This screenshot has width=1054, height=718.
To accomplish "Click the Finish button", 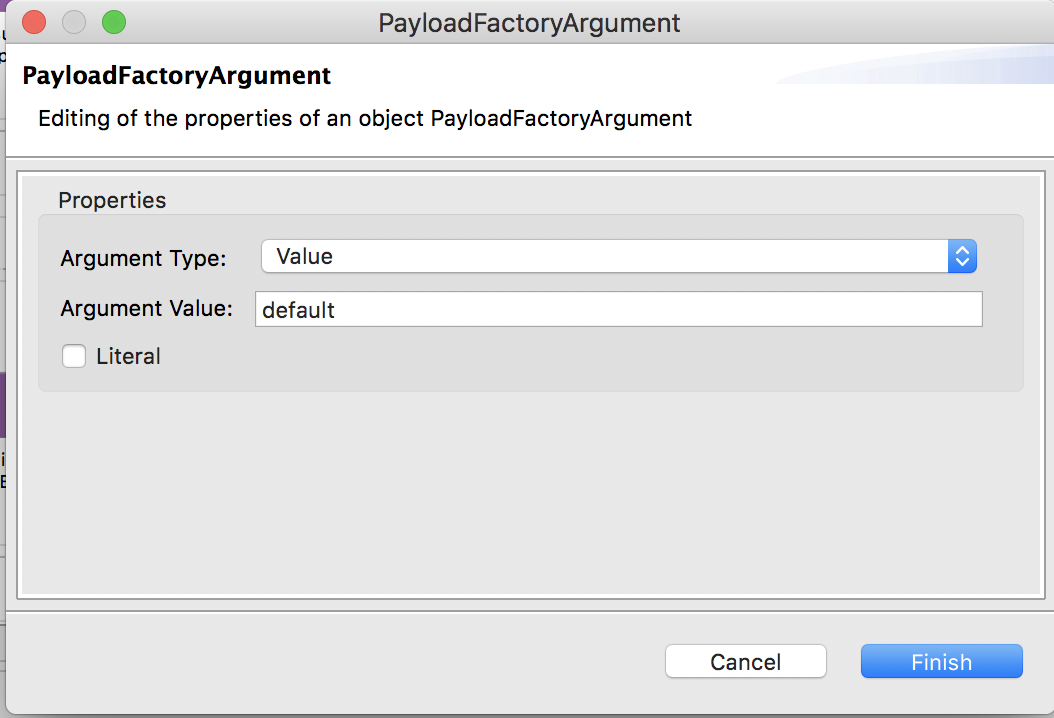I will pos(941,661).
